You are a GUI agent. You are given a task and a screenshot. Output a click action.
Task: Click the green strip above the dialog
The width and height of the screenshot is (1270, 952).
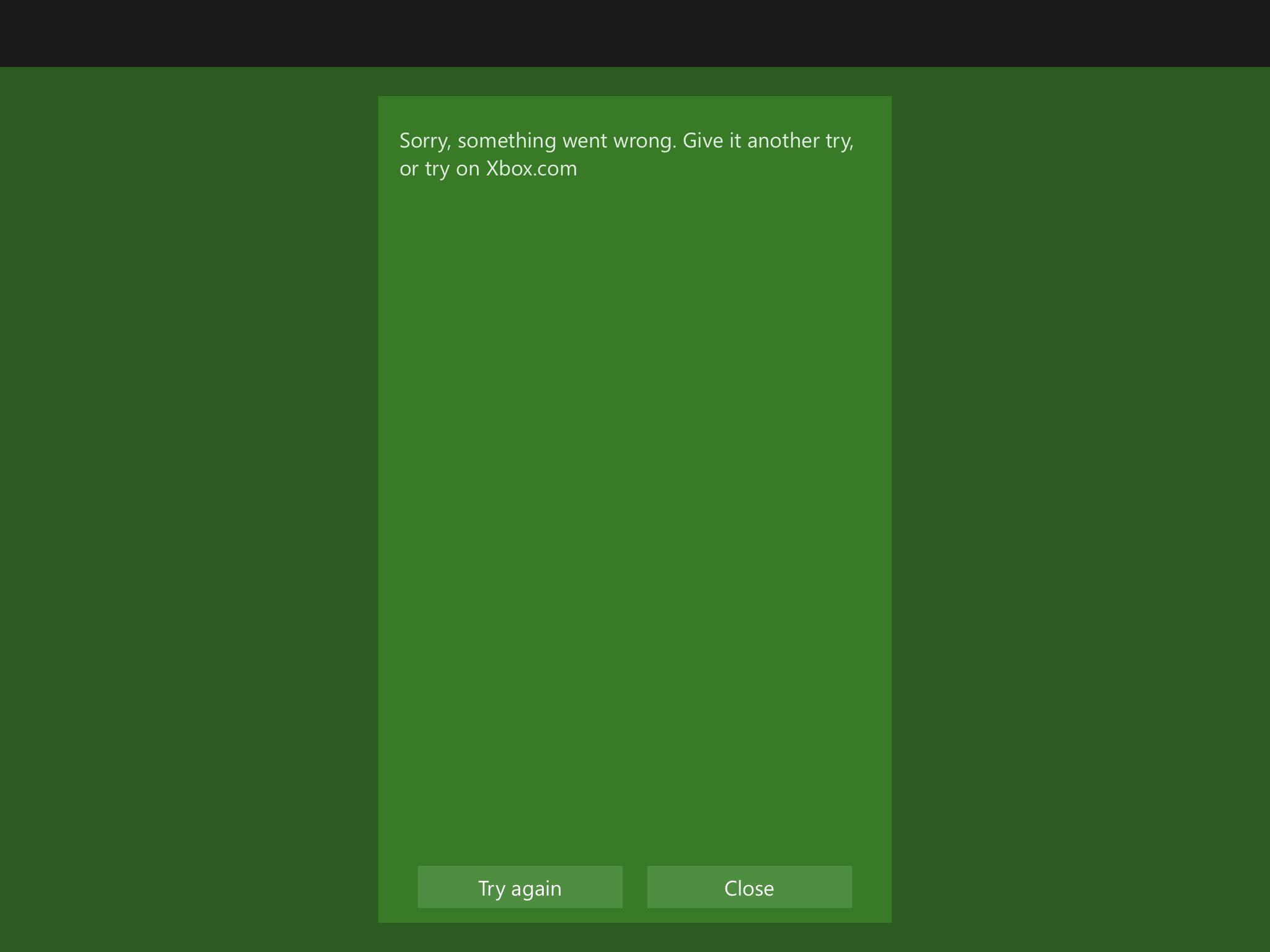pos(635,81)
